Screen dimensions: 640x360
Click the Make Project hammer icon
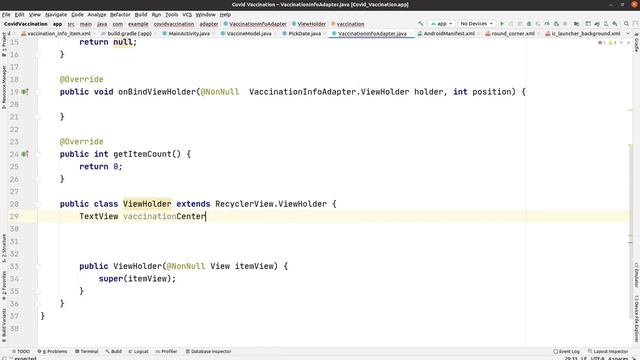pos(421,24)
